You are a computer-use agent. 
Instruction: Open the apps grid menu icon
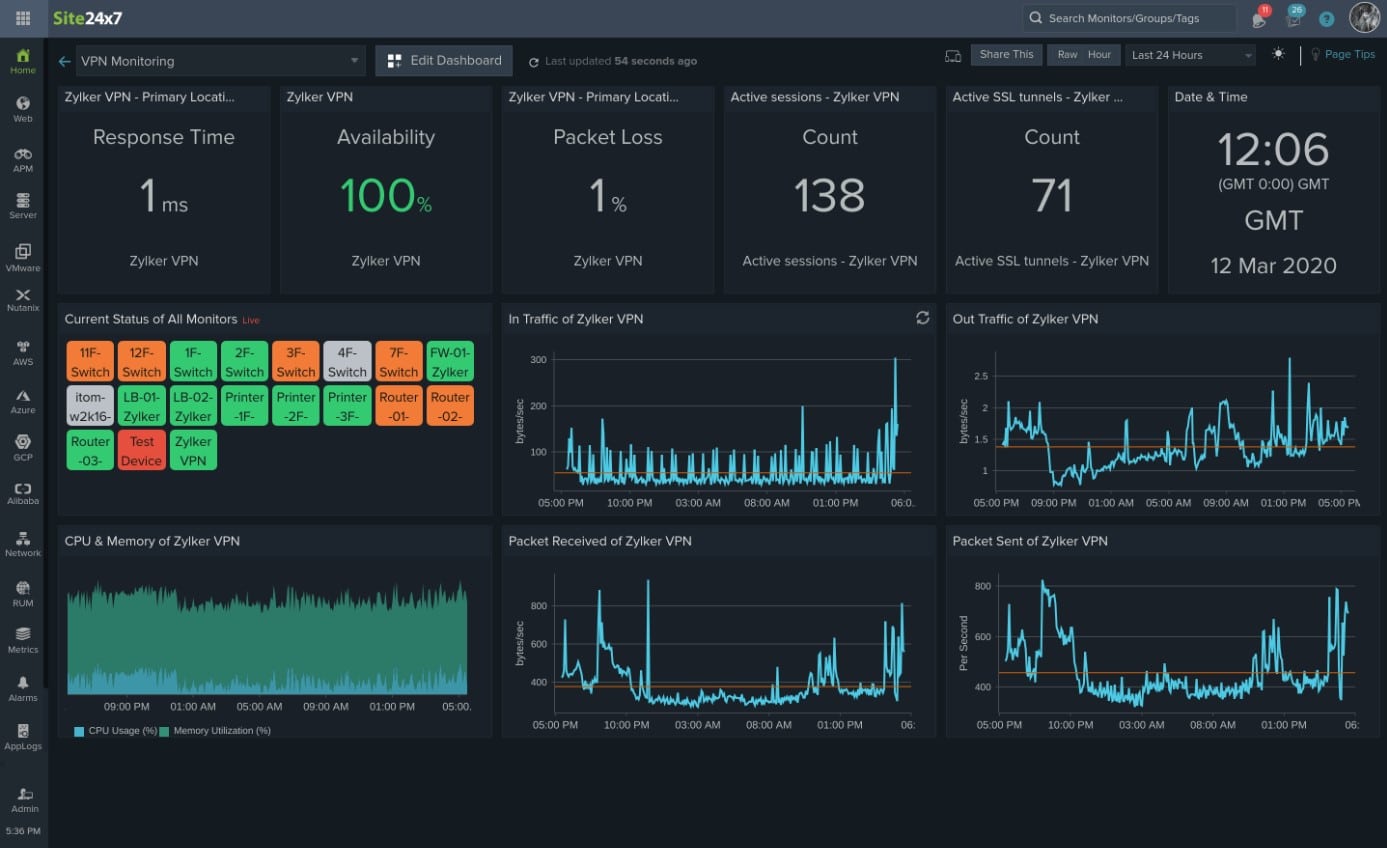click(23, 18)
